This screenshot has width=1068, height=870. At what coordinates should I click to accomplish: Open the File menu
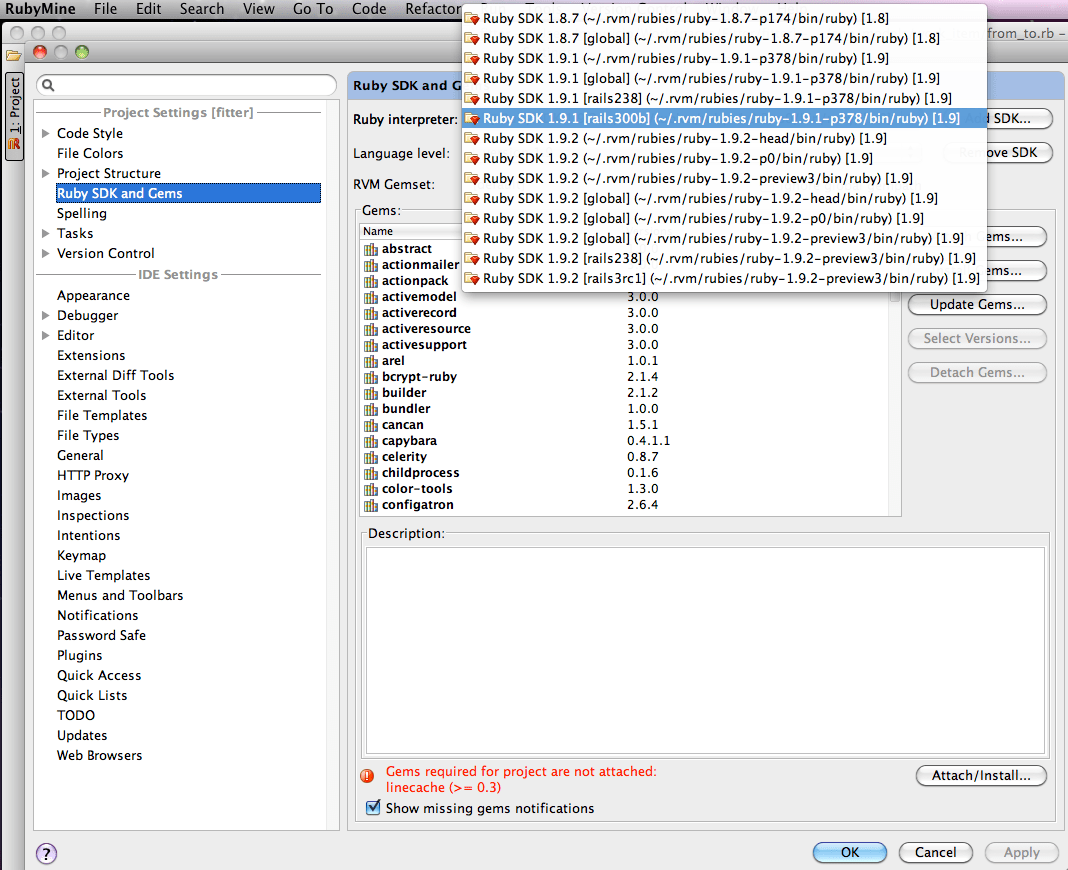tap(106, 9)
